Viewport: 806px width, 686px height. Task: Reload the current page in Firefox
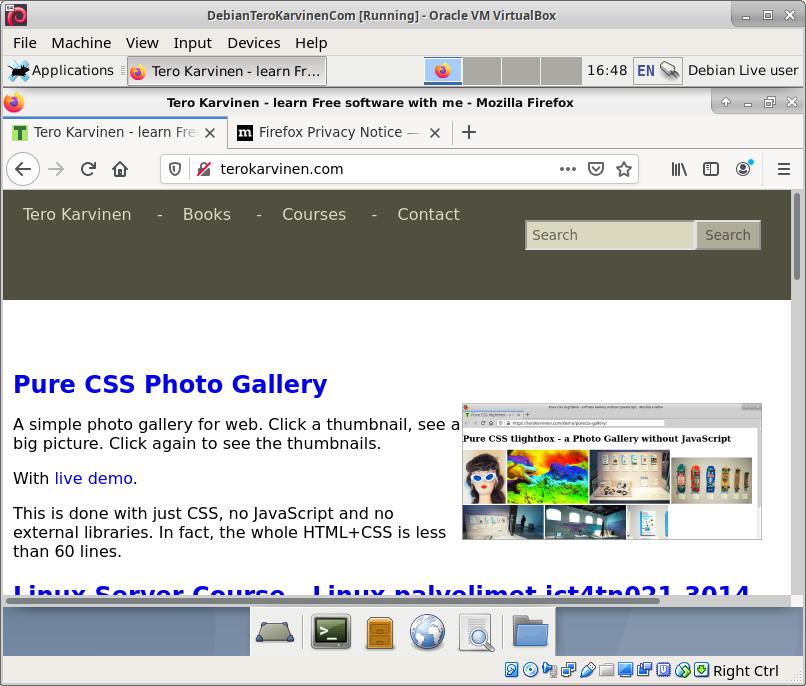click(88, 169)
